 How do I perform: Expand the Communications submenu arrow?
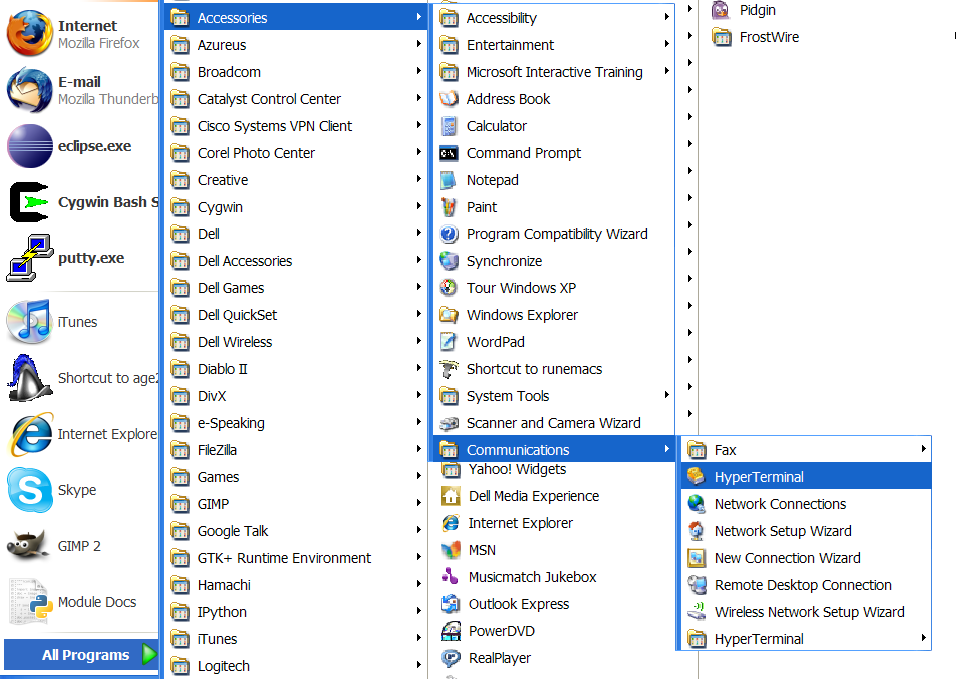pyautogui.click(x=666, y=449)
